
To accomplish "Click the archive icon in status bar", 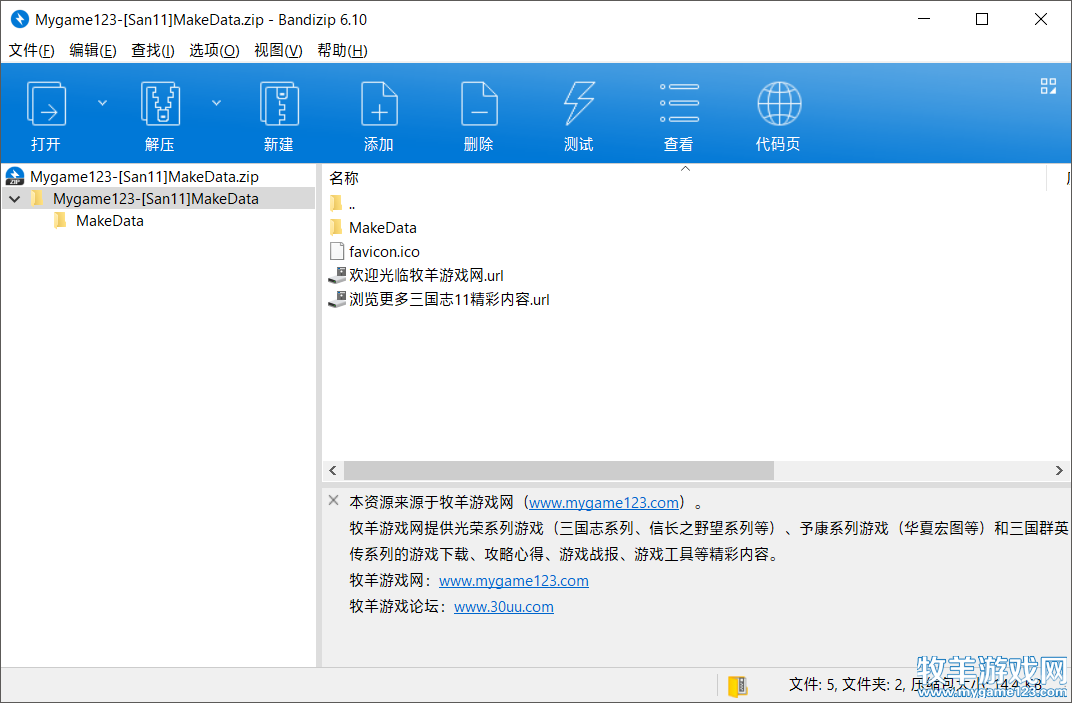I will (x=737, y=686).
